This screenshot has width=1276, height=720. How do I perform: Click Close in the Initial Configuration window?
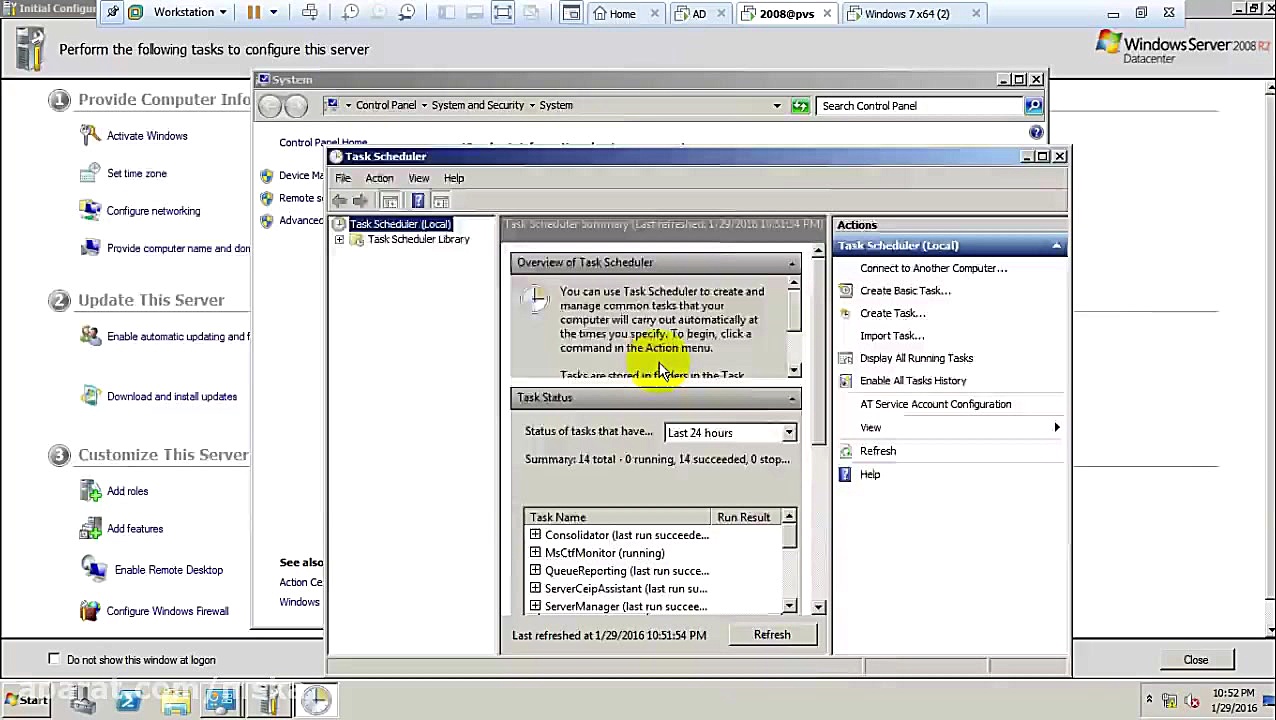tap(1196, 660)
